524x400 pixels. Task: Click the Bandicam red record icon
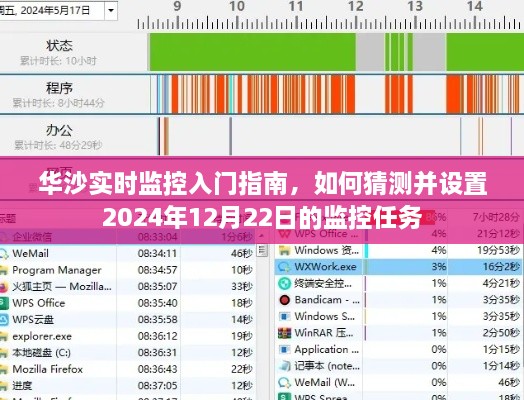(284, 300)
